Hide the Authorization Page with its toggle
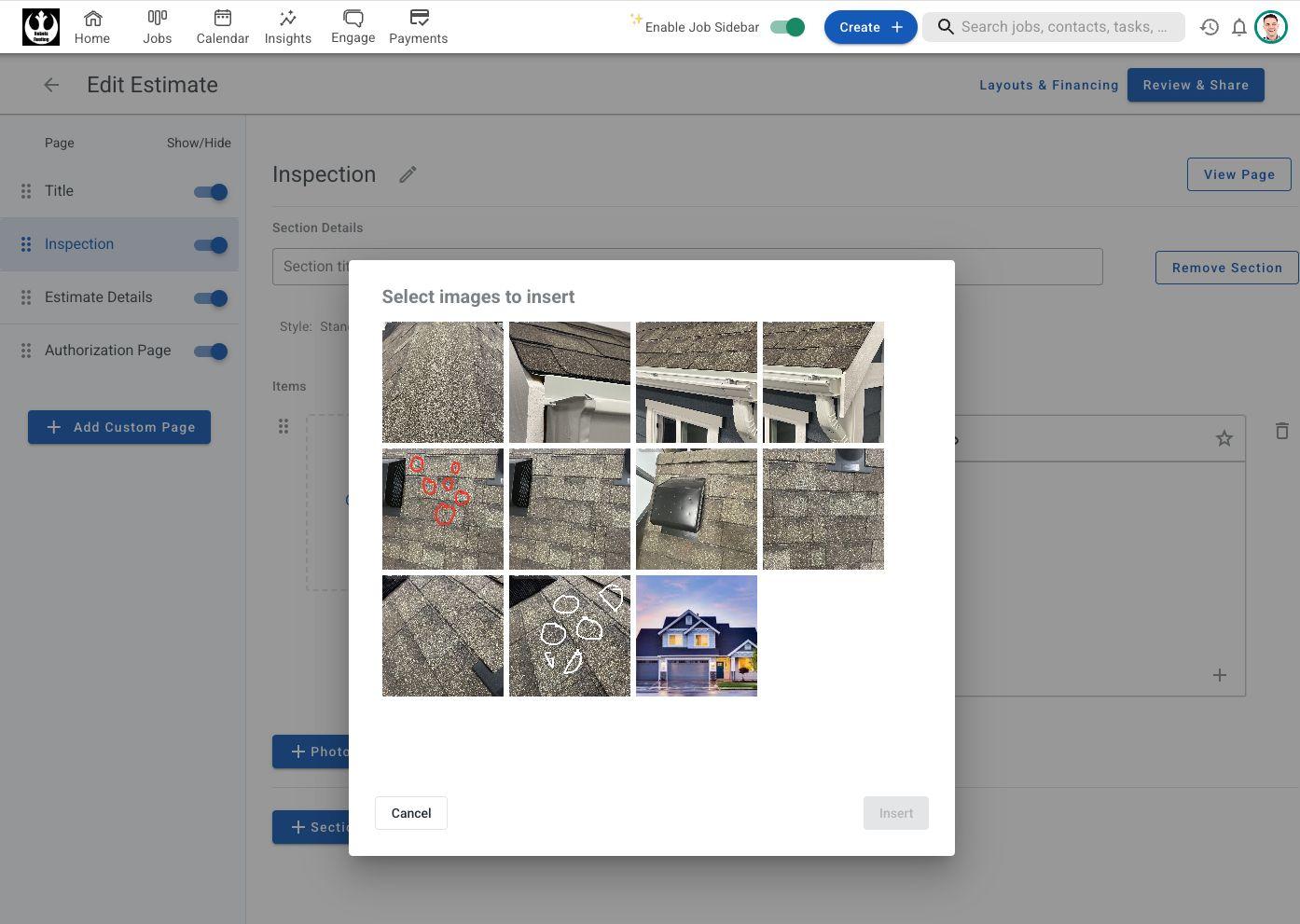The width and height of the screenshot is (1300, 924). tap(211, 352)
